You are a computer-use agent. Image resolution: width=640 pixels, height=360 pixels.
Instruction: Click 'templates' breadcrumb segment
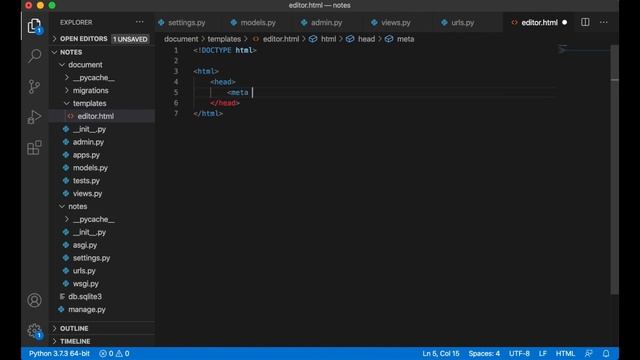tap(224, 39)
